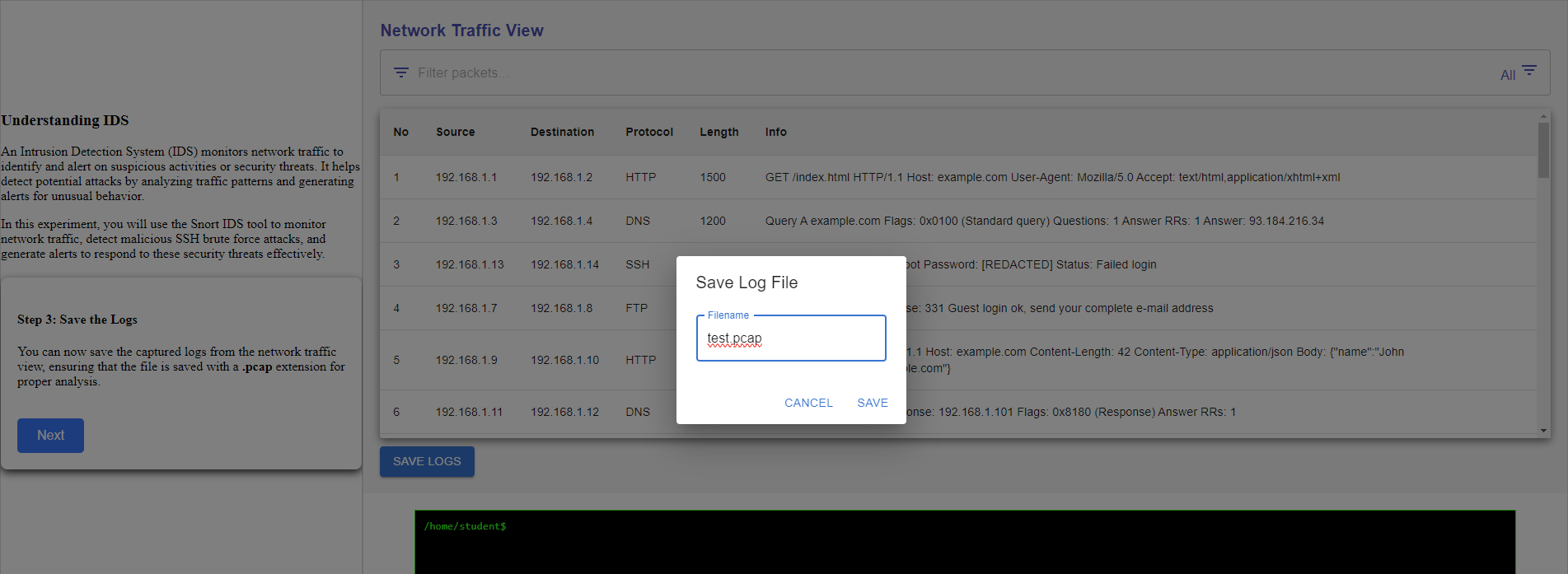Click the Next button in Step 3
The height and width of the screenshot is (574, 1568).
(x=50, y=435)
